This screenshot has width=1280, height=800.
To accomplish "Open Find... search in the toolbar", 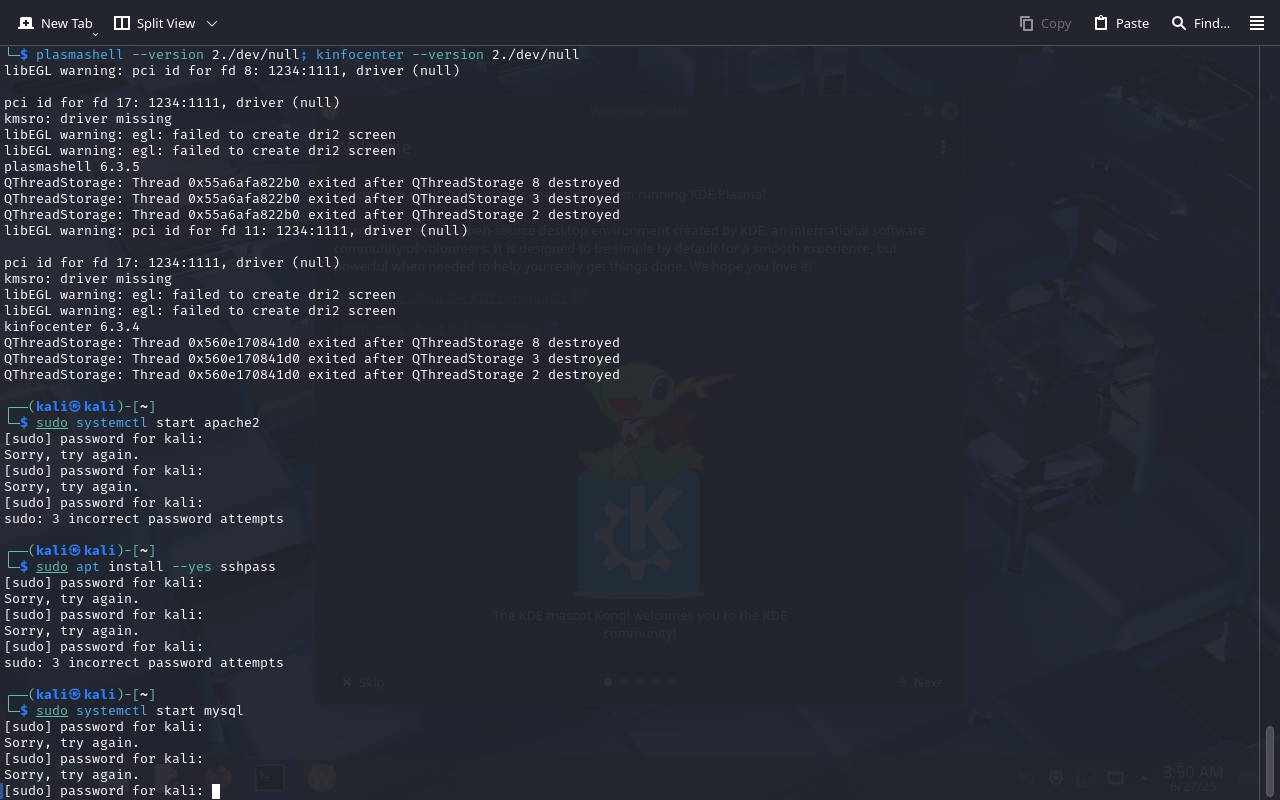I will click(x=1200, y=23).
